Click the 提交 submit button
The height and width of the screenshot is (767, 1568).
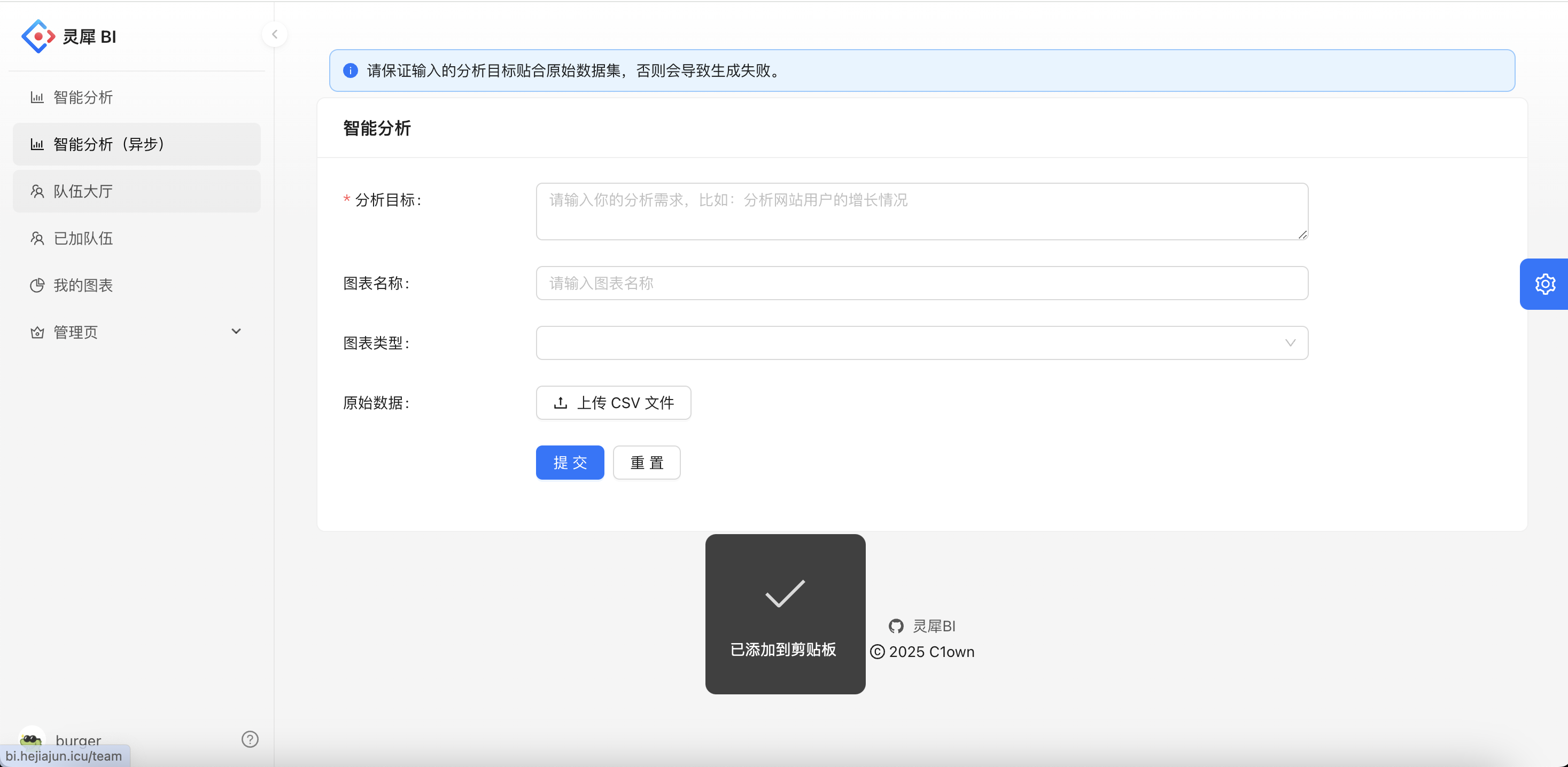point(570,462)
